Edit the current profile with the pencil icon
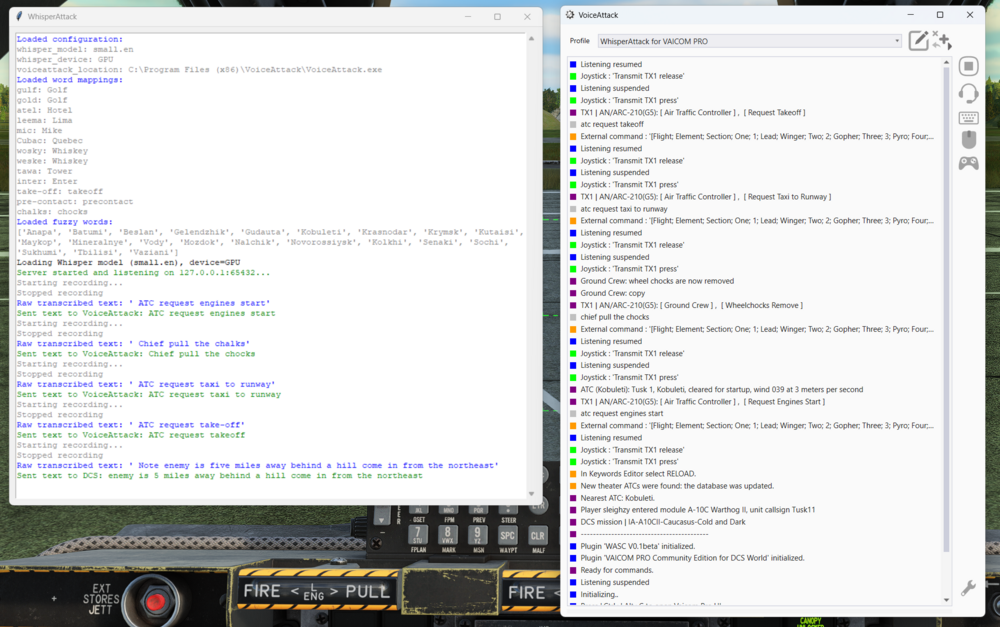 tap(918, 41)
